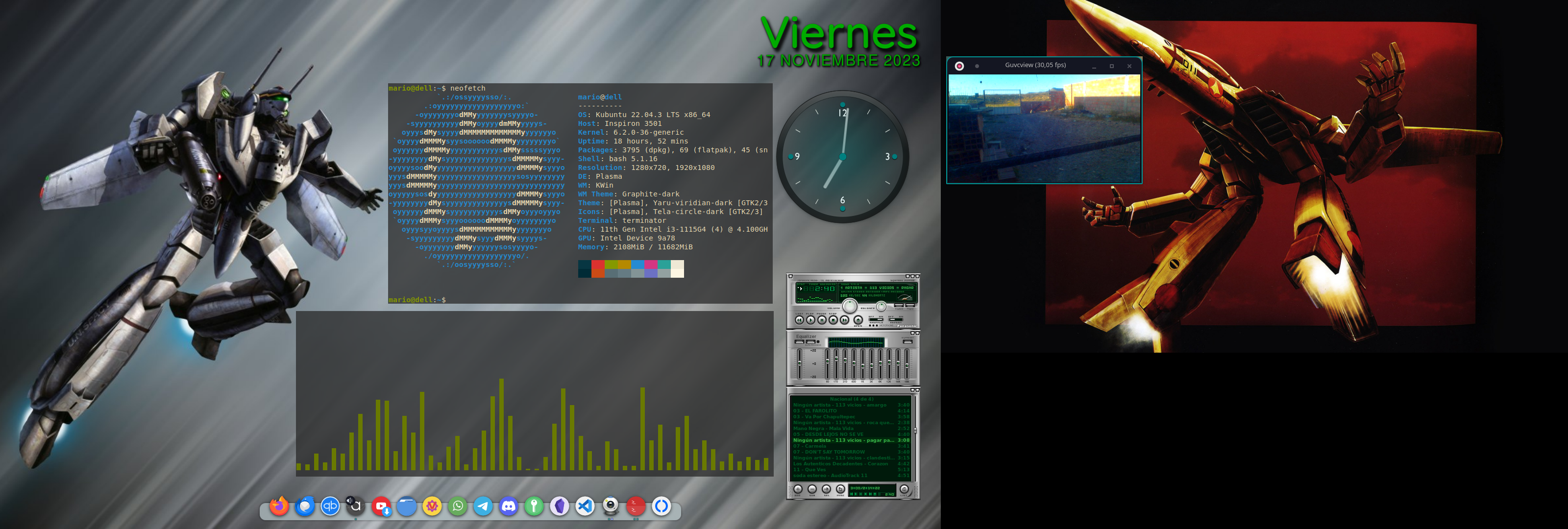Click the equalizer preamp slider
The width and height of the screenshot is (1568, 529).
tap(800, 363)
